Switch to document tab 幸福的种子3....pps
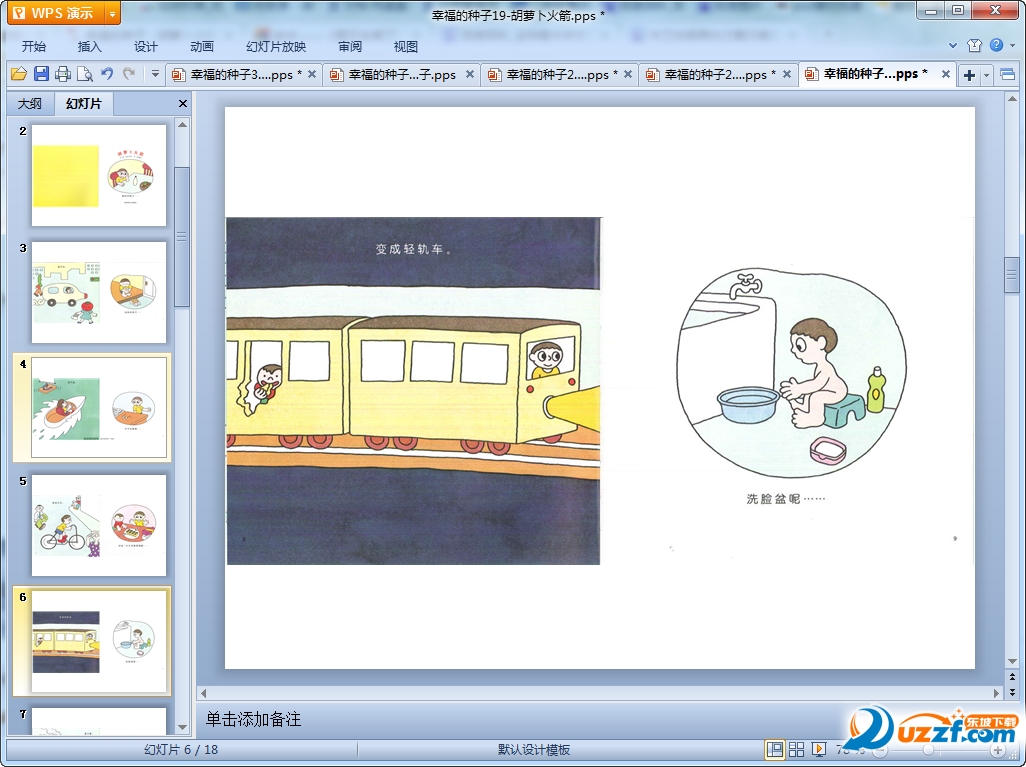1026x767 pixels. click(x=243, y=75)
